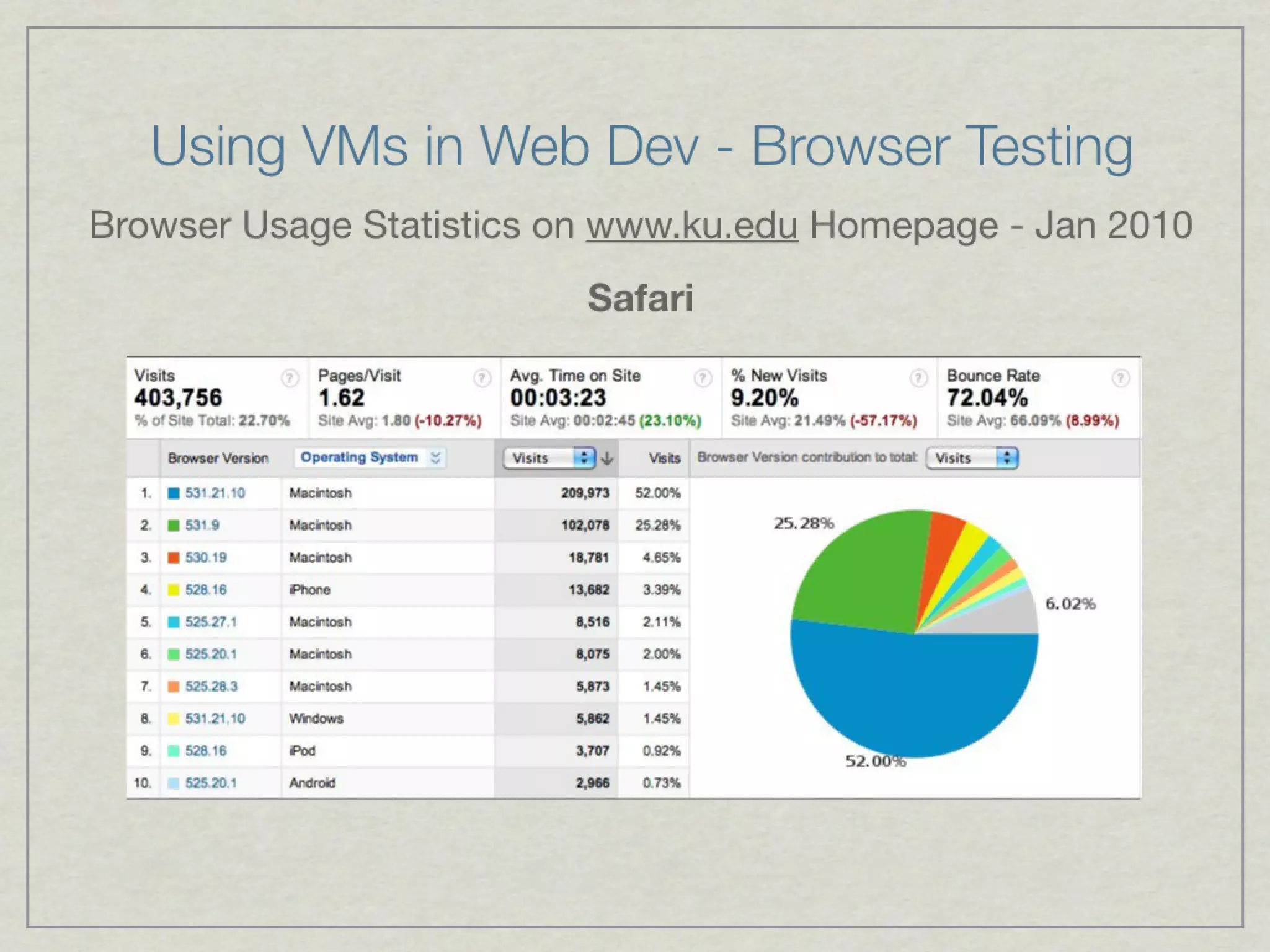
Task: Click the Site Avg: 00:02:45 (23.10%) text
Action: tap(605, 421)
